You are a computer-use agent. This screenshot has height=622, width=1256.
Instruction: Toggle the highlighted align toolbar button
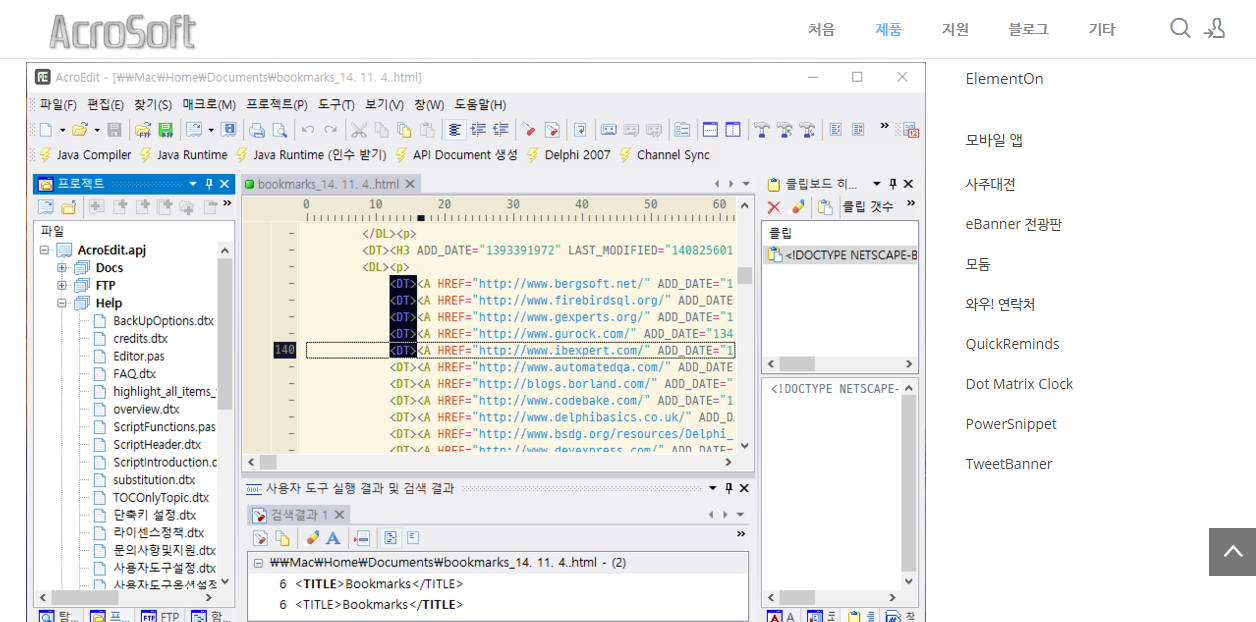(x=456, y=130)
